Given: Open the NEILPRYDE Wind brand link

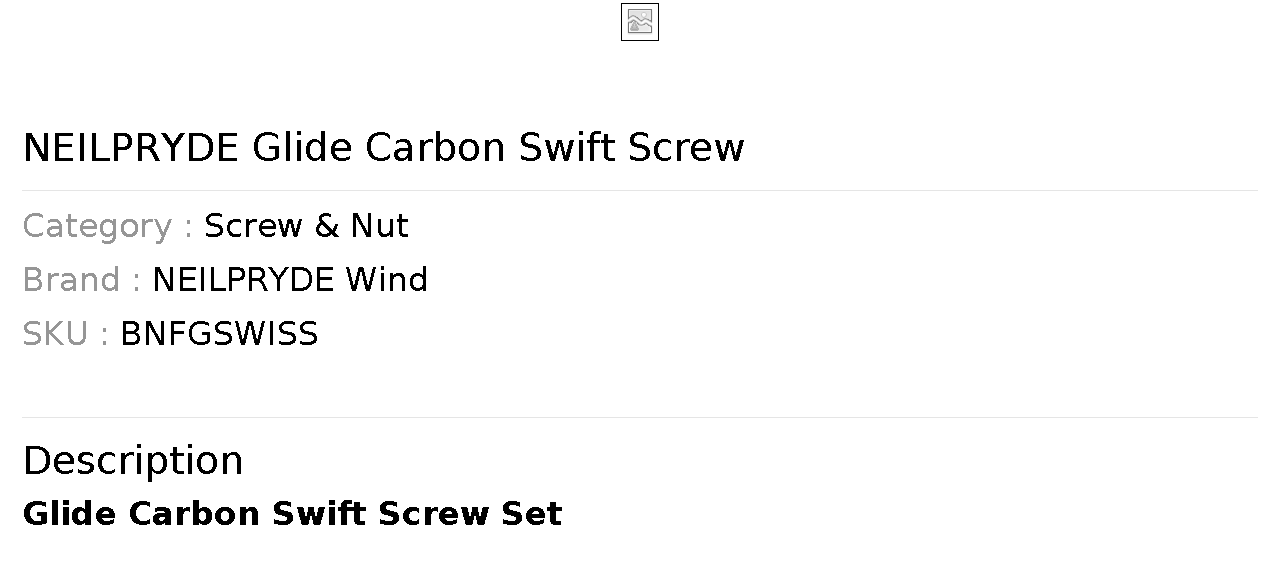Looking at the screenshot, I should point(290,280).
